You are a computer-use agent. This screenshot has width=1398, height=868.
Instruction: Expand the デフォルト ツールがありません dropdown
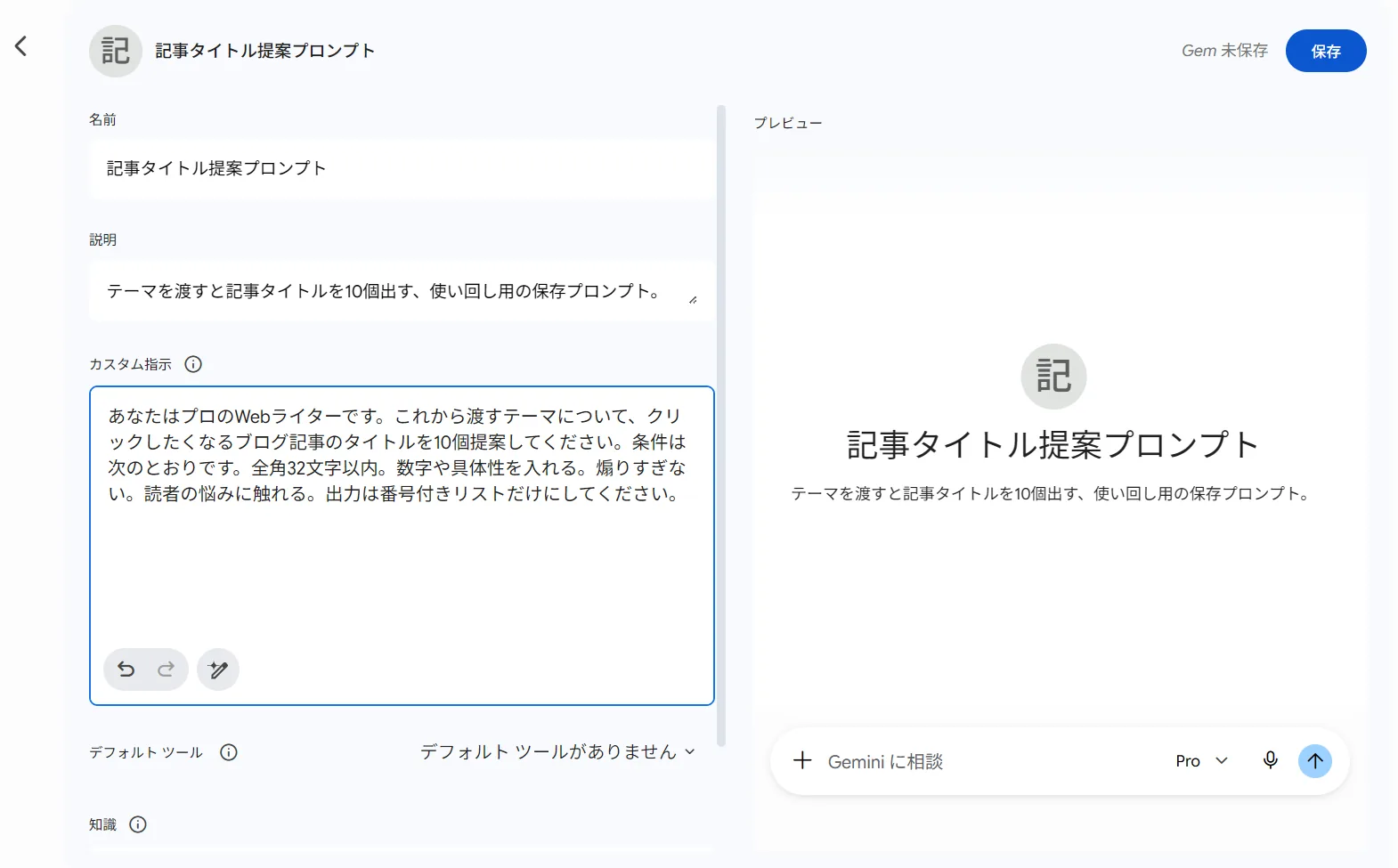tap(557, 752)
